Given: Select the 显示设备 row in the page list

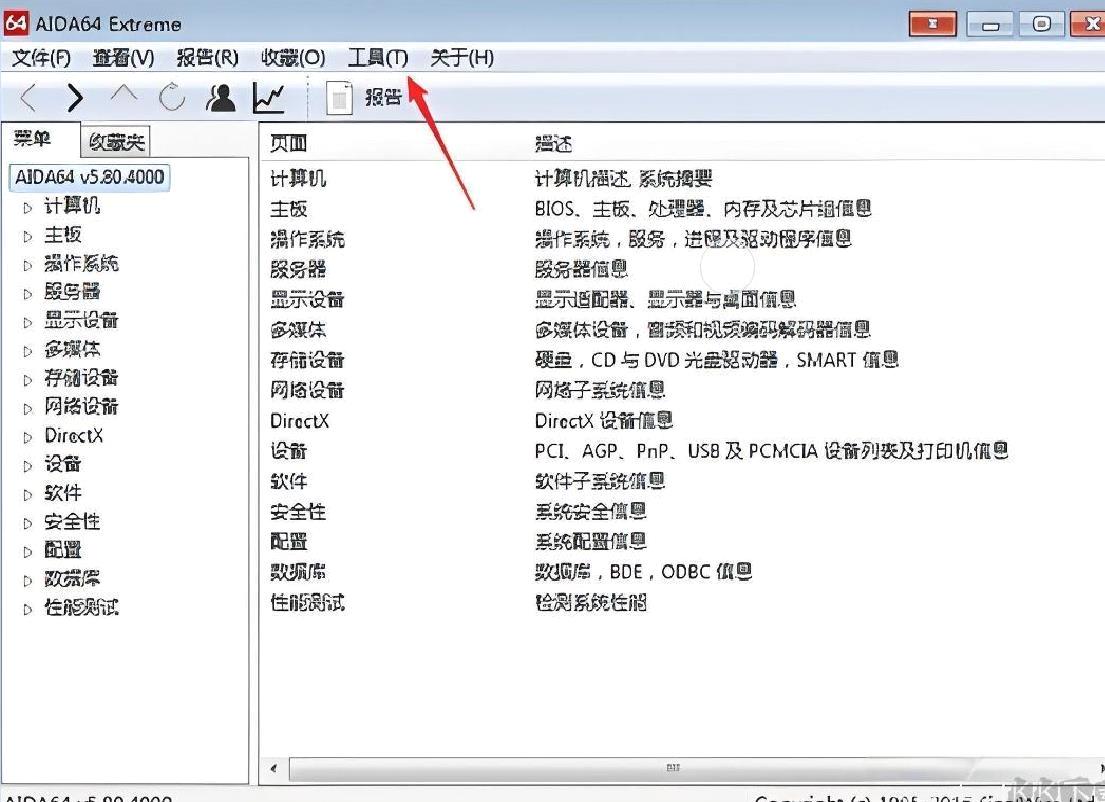Looking at the screenshot, I should (x=307, y=300).
